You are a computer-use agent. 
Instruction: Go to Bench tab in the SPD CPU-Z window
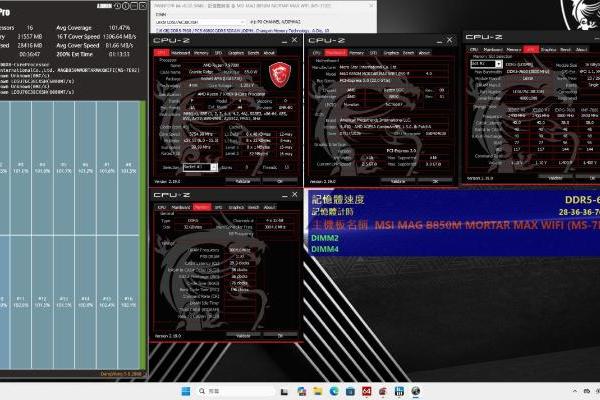pyautogui.click(x=566, y=49)
